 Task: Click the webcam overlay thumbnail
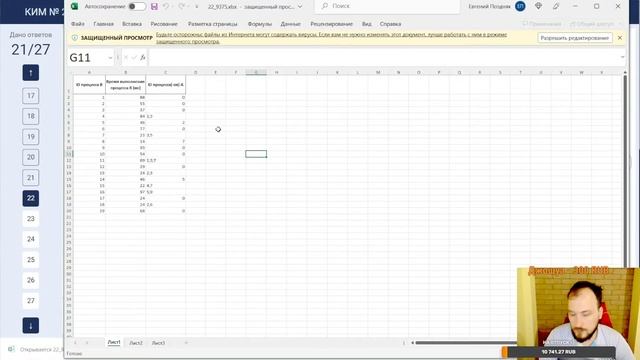pyautogui.click(x=578, y=313)
